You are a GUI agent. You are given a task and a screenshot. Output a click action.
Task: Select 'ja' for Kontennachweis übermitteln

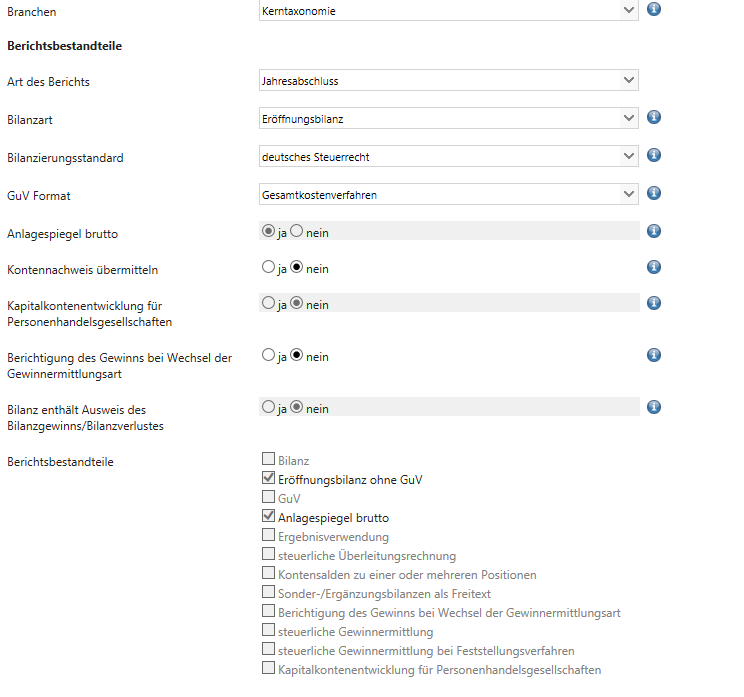(x=267, y=268)
